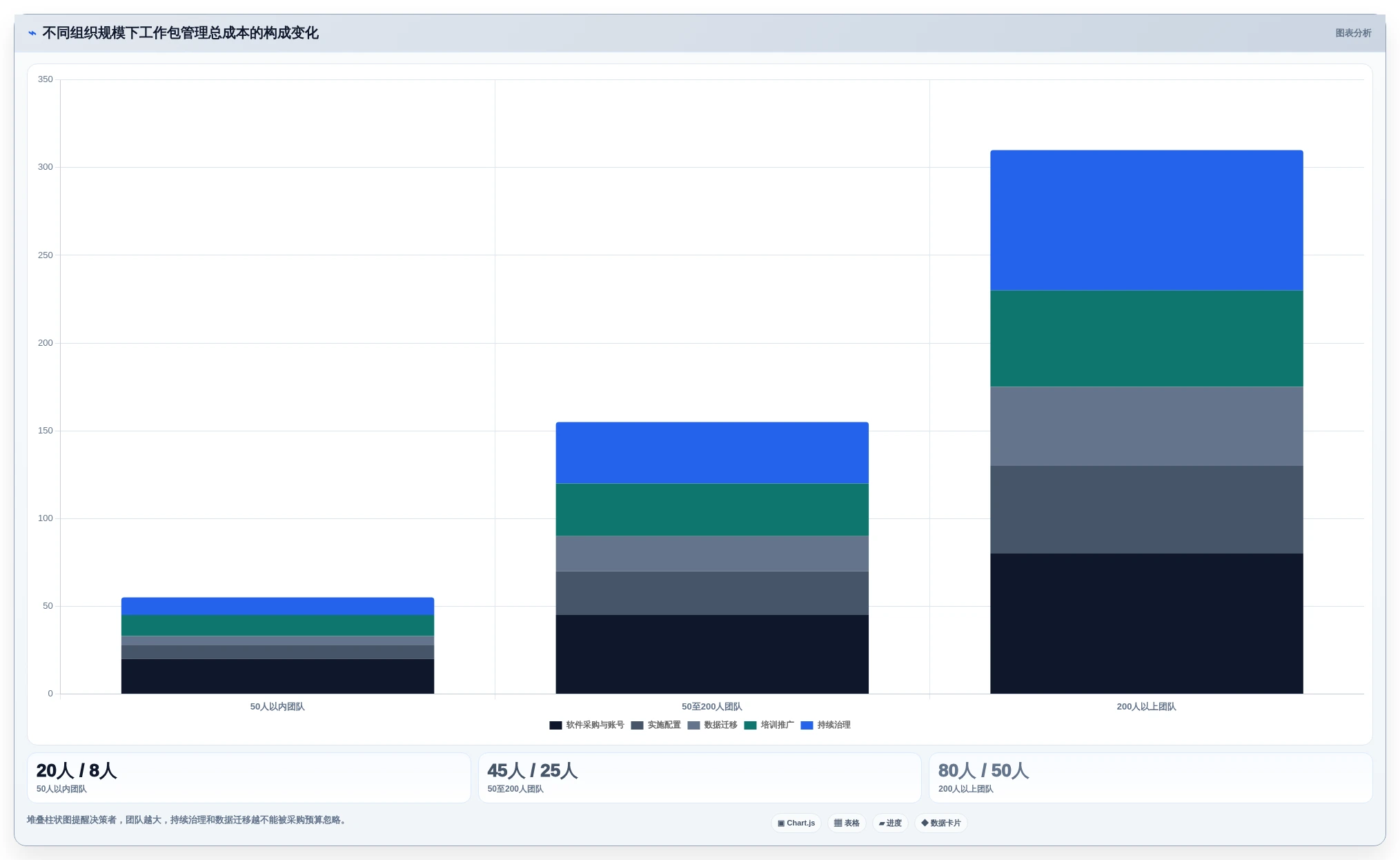
Task: Click the green 培训推广 segment of 200人以上团队 bar
Action: click(x=1146, y=338)
